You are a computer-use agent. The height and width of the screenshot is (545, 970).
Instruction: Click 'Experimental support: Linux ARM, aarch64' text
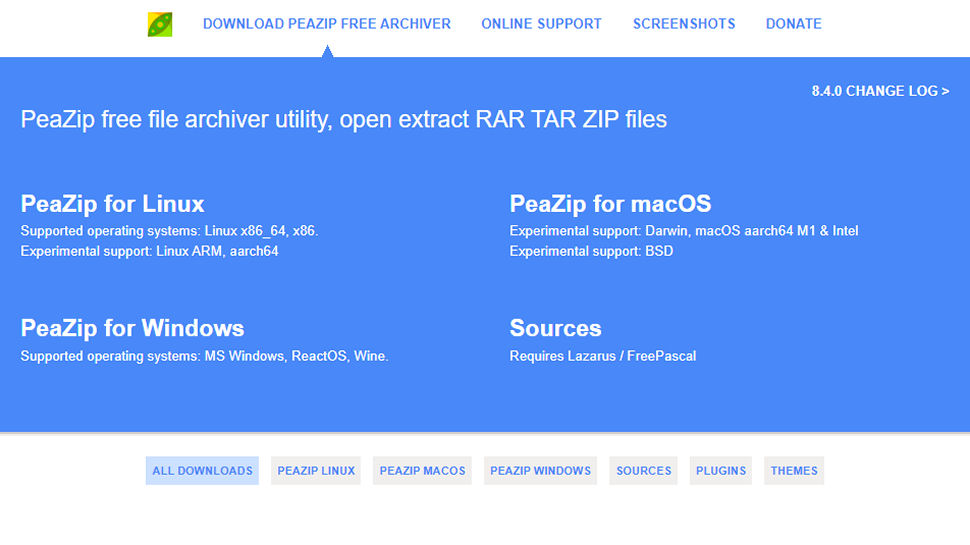(150, 251)
